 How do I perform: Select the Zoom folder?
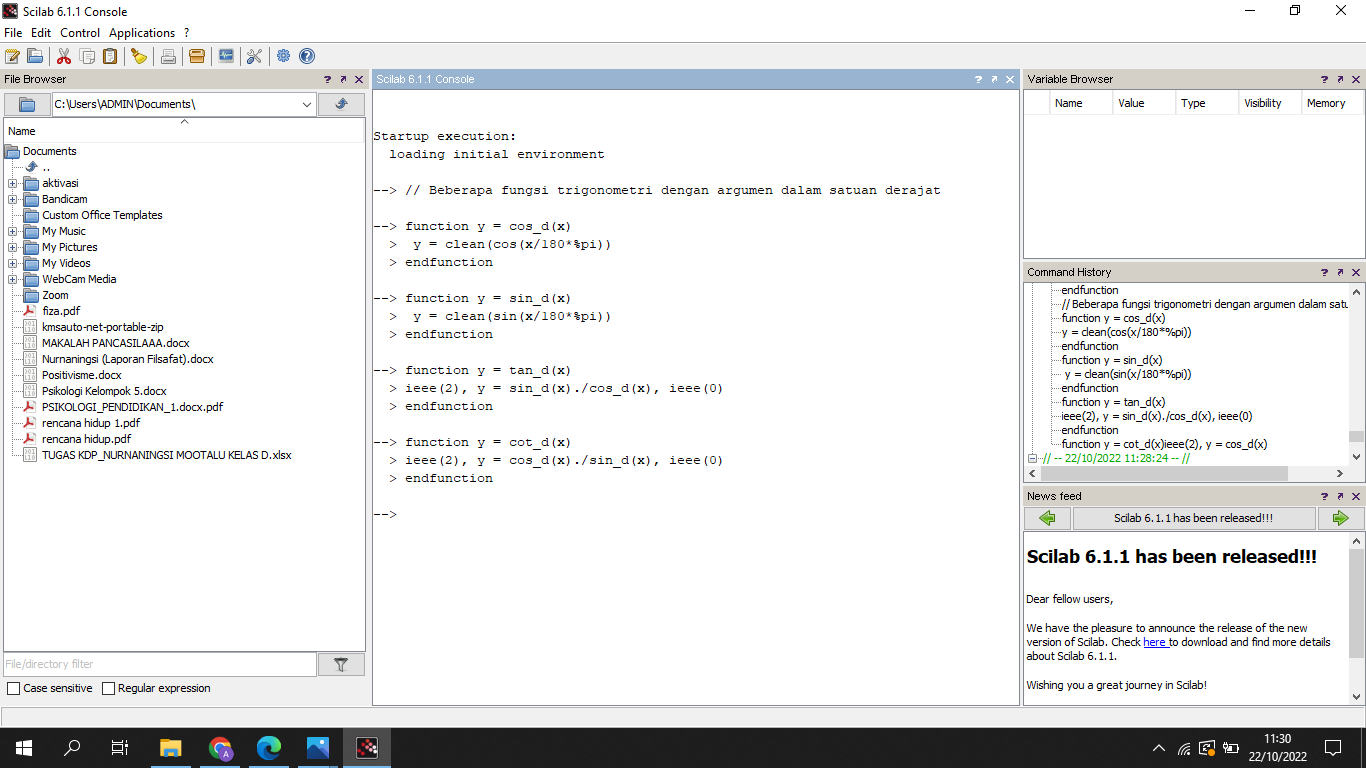(56, 295)
